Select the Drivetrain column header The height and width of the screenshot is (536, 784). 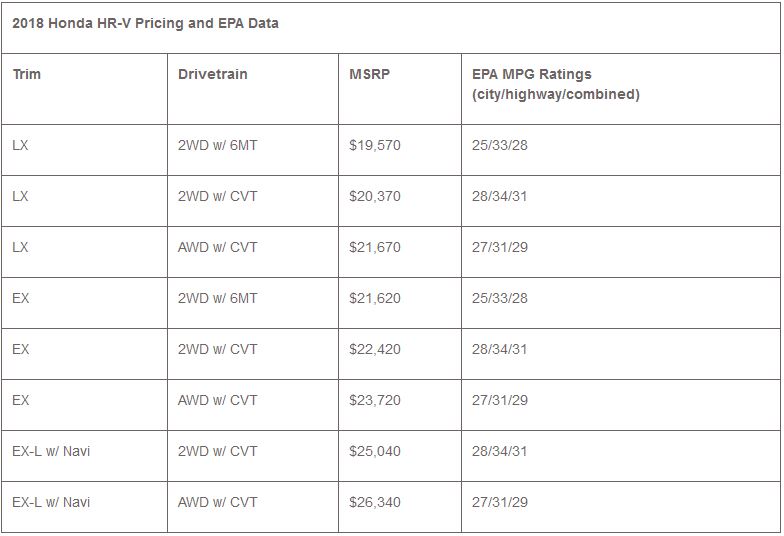[x=212, y=74]
